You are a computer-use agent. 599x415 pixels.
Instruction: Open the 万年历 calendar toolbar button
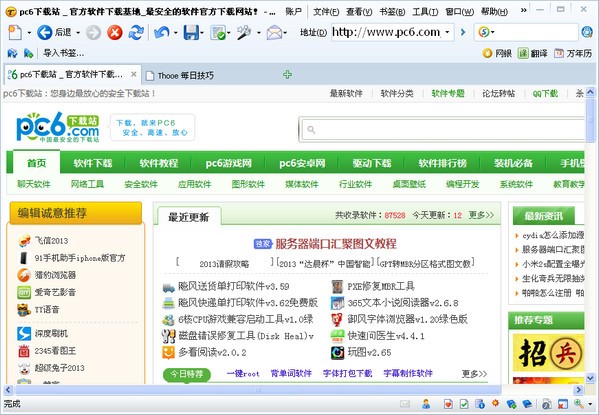point(573,53)
